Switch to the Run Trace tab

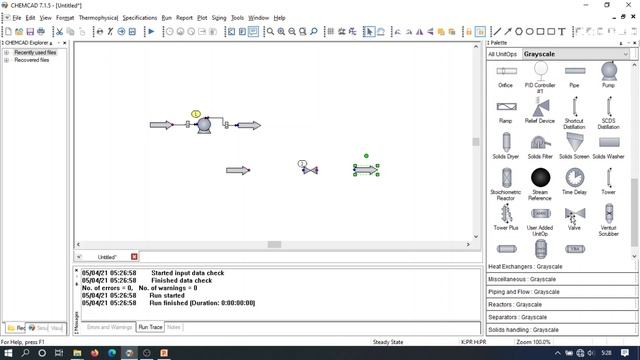click(x=150, y=327)
